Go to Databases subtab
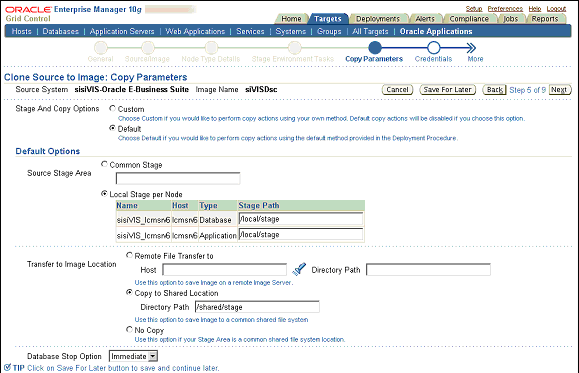 pyautogui.click(x=61, y=31)
